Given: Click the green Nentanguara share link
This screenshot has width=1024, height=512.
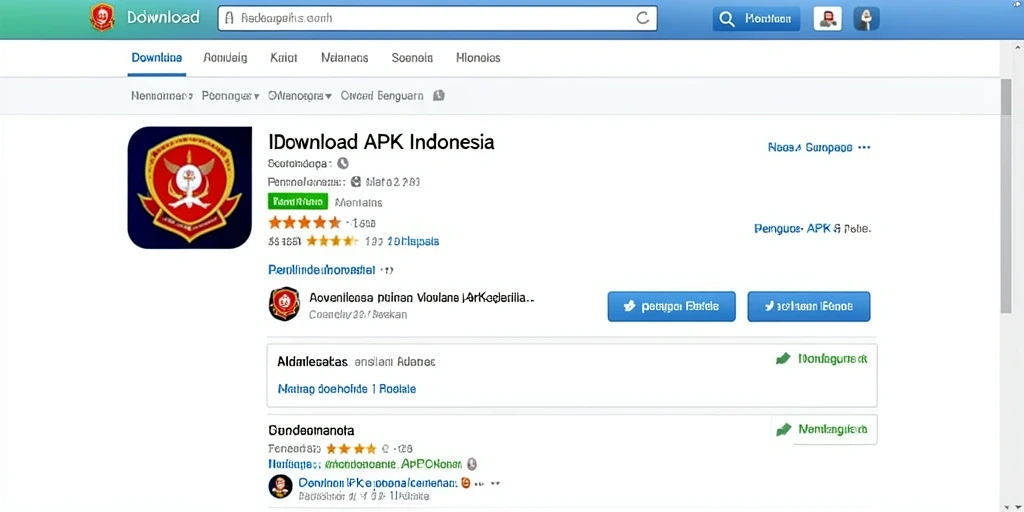Looking at the screenshot, I should (x=833, y=429).
